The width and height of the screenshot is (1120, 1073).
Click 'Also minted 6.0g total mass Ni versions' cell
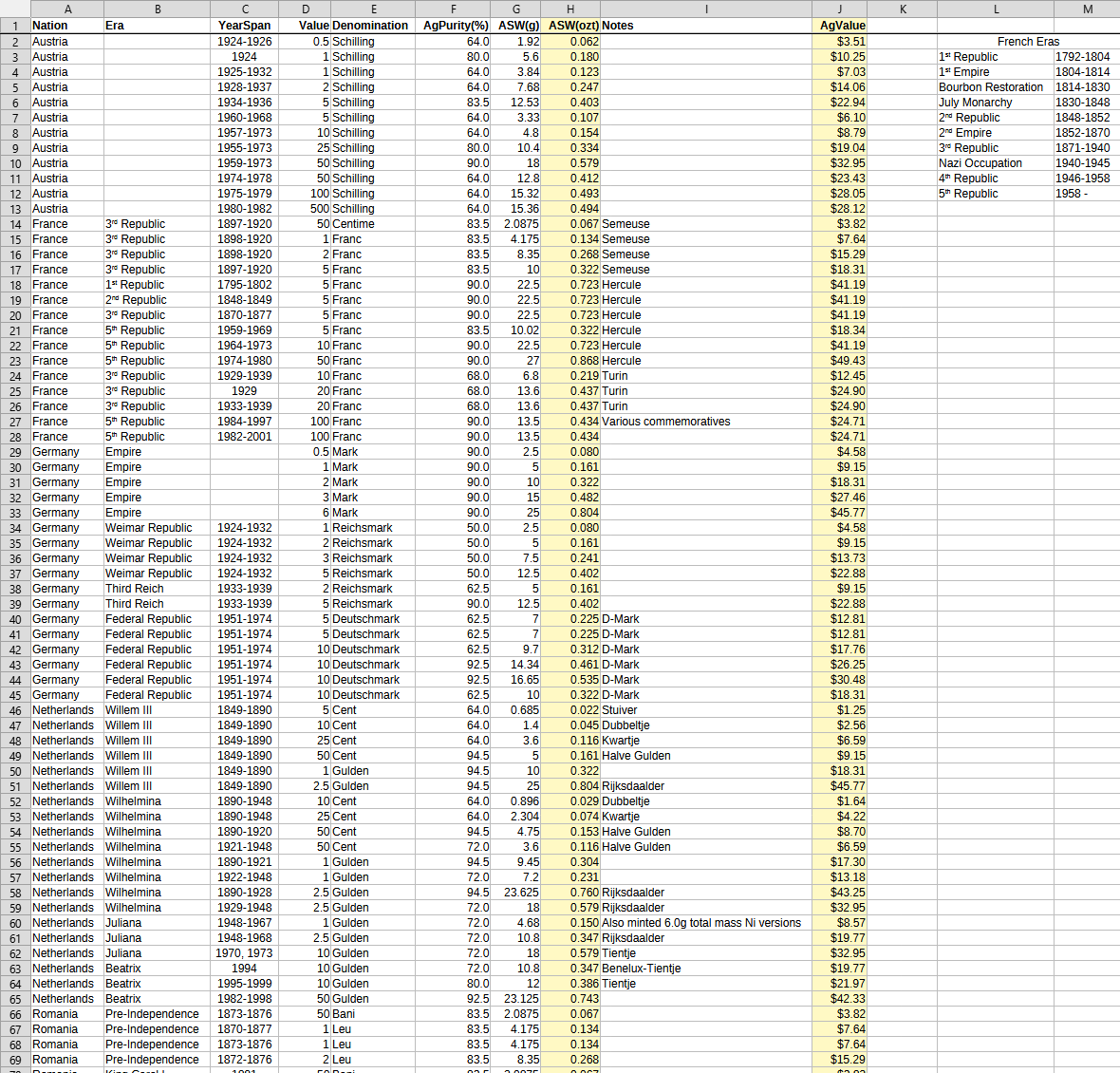(x=706, y=923)
